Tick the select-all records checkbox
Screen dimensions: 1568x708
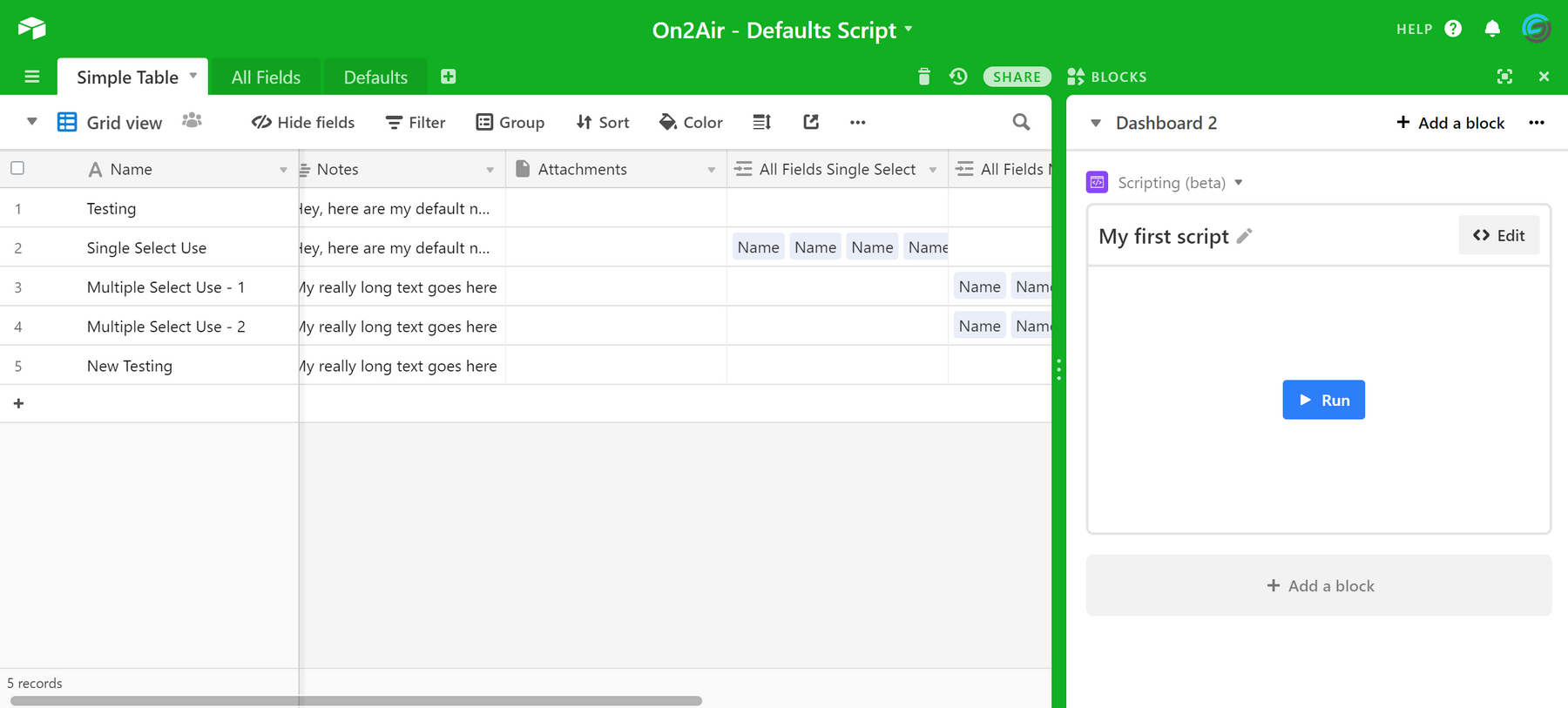(x=17, y=168)
